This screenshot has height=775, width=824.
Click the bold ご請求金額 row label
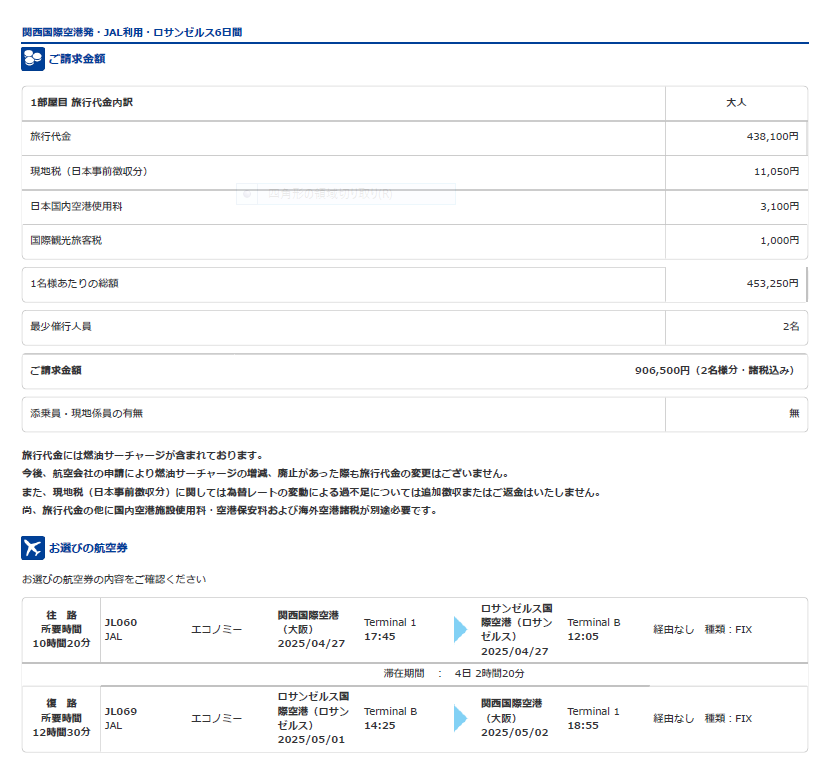pyautogui.click(x=56, y=370)
